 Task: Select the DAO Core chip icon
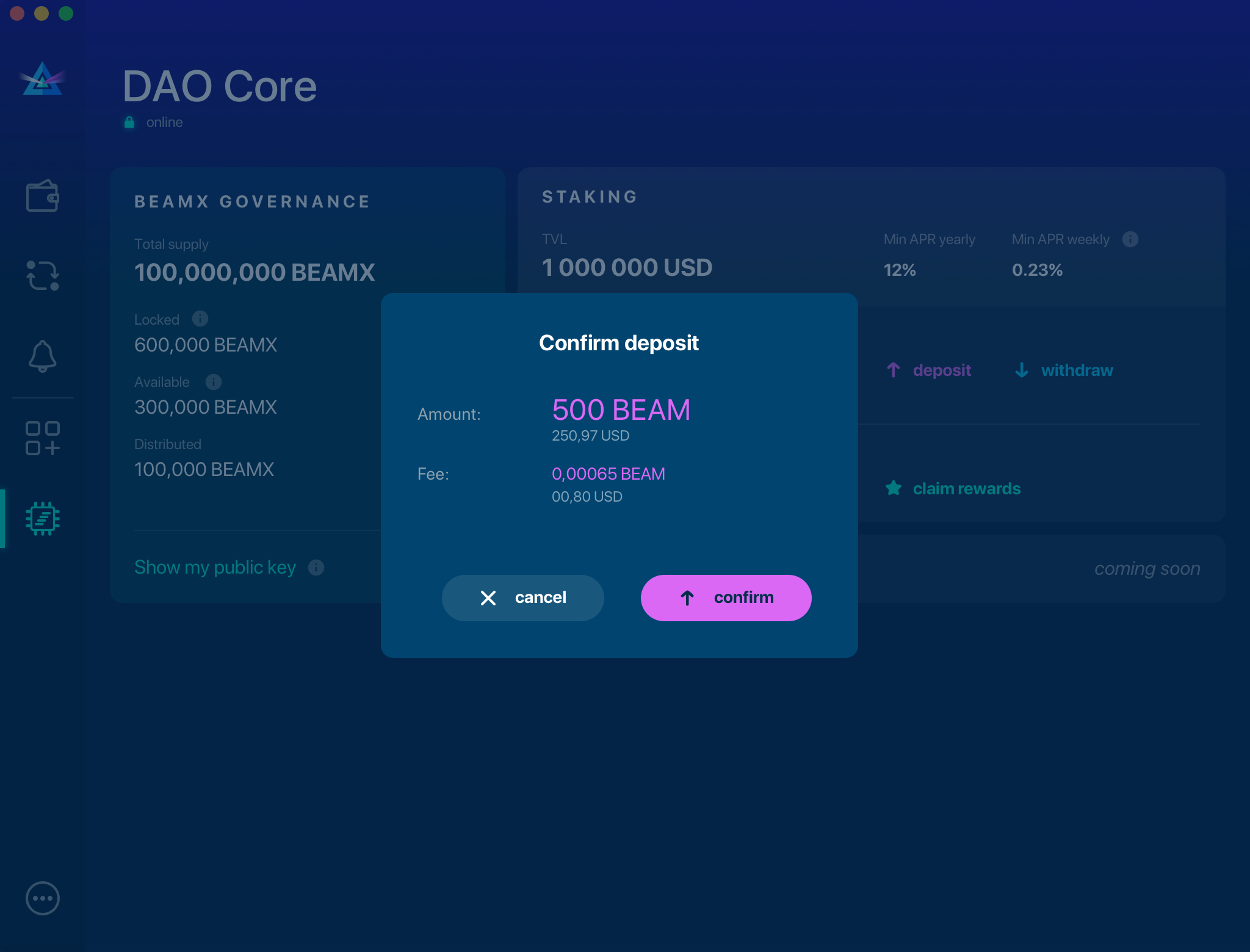click(43, 519)
